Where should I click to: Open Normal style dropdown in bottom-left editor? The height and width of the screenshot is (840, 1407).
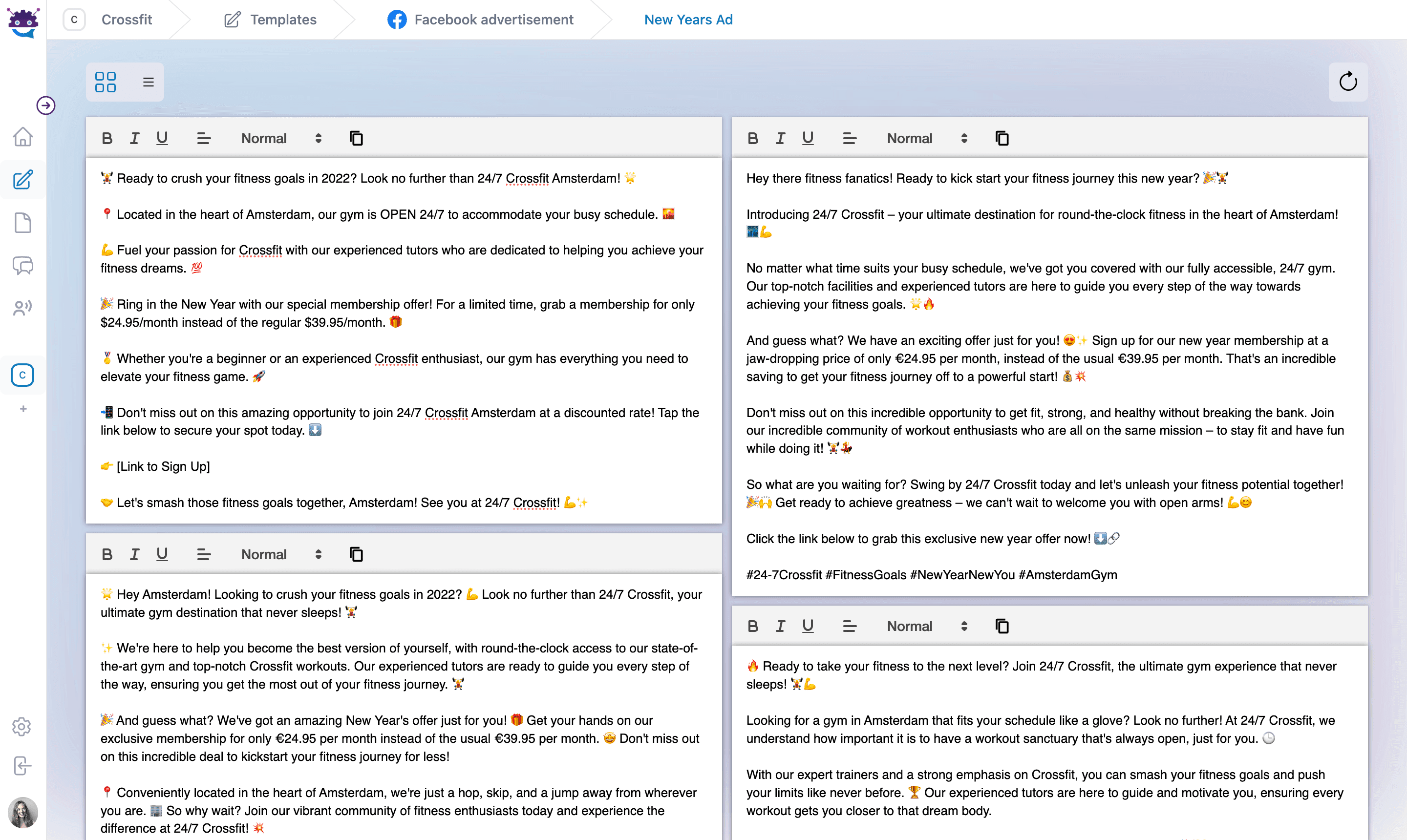[281, 554]
